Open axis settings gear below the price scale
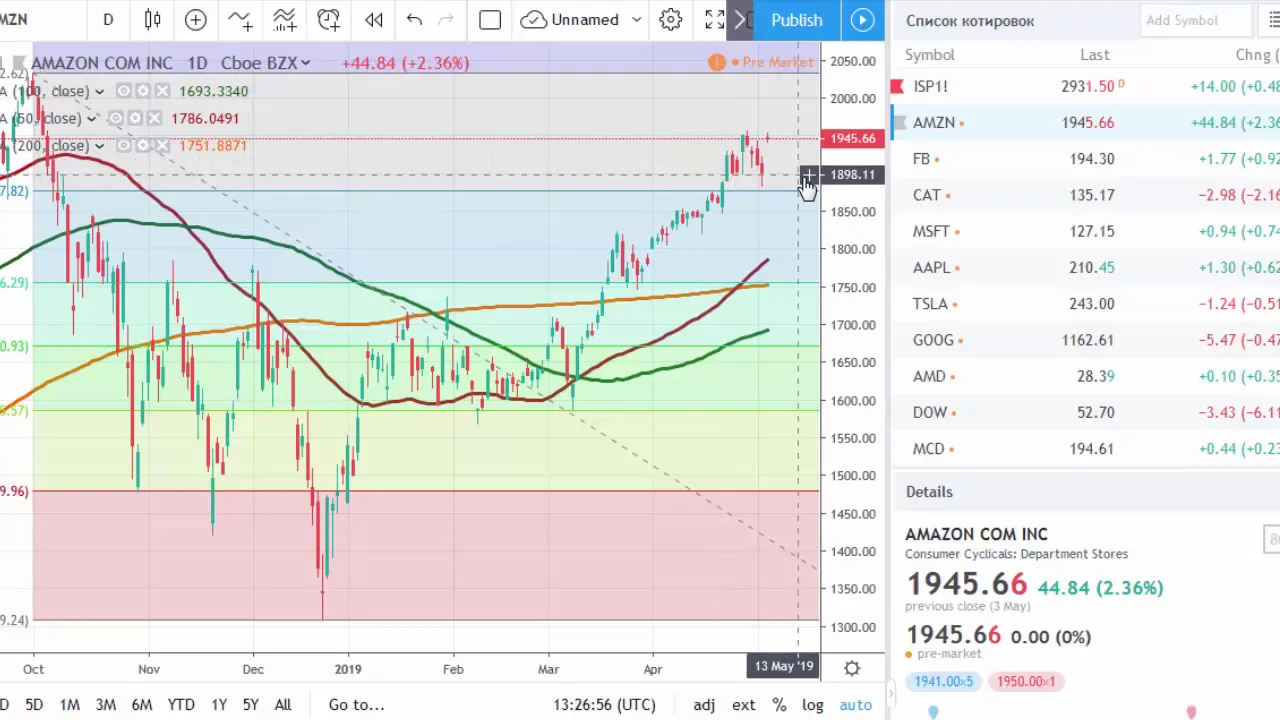Screen dimensions: 1280x720 coord(852,668)
